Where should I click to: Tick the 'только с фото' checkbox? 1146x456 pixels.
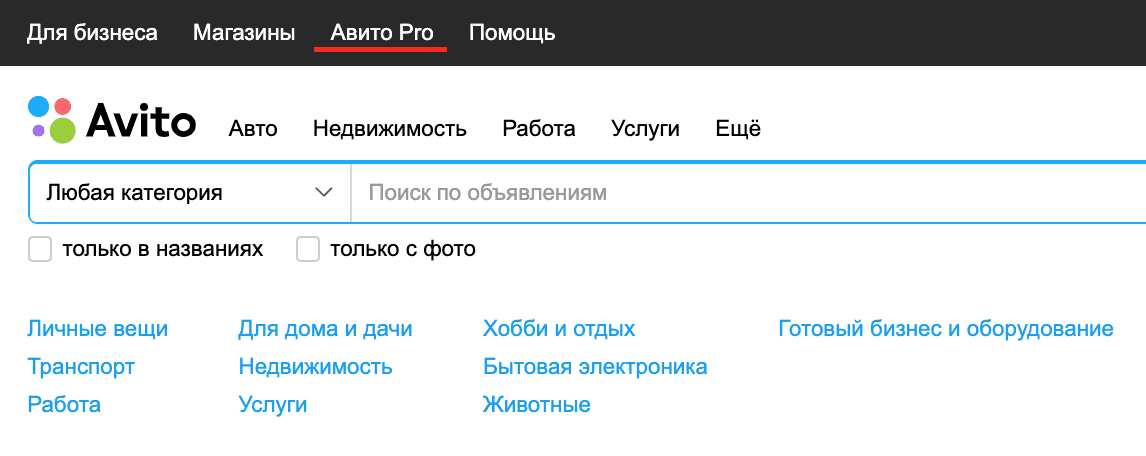(x=308, y=249)
